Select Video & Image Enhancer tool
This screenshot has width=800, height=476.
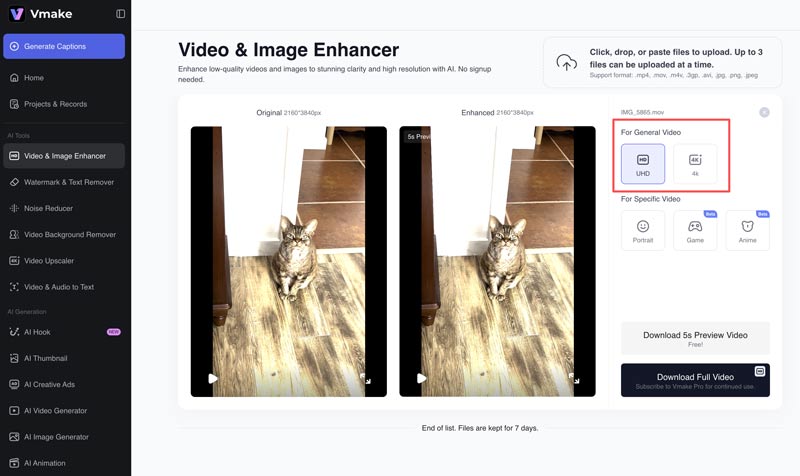click(64, 156)
